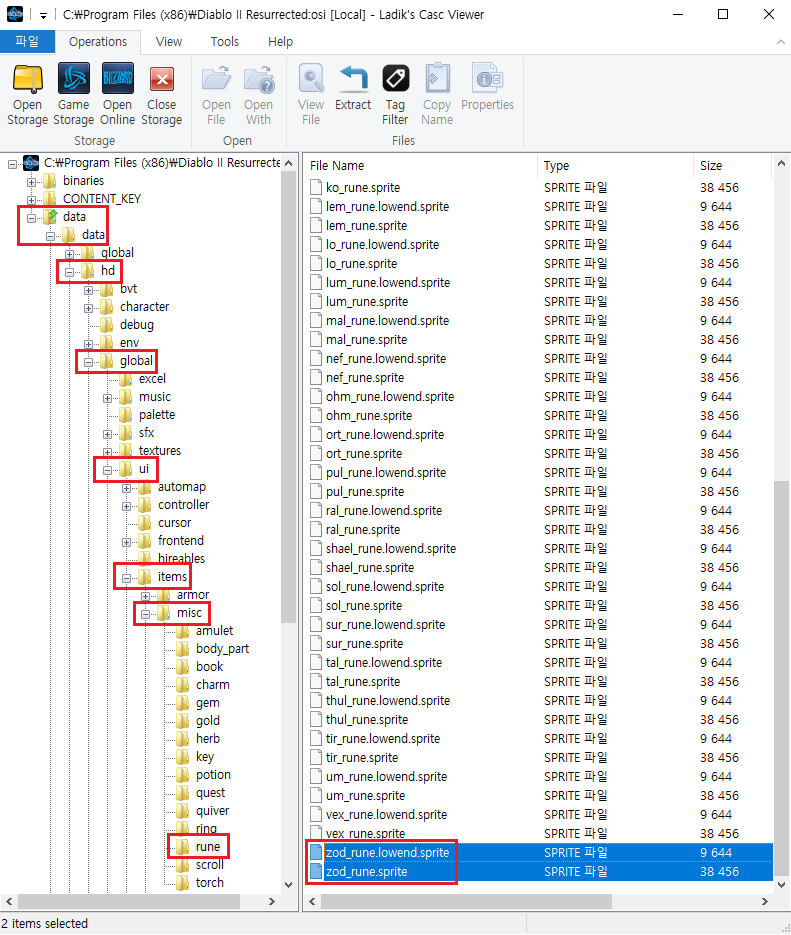Sort by Type column header
This screenshot has width=791, height=935.
[x=615, y=166]
